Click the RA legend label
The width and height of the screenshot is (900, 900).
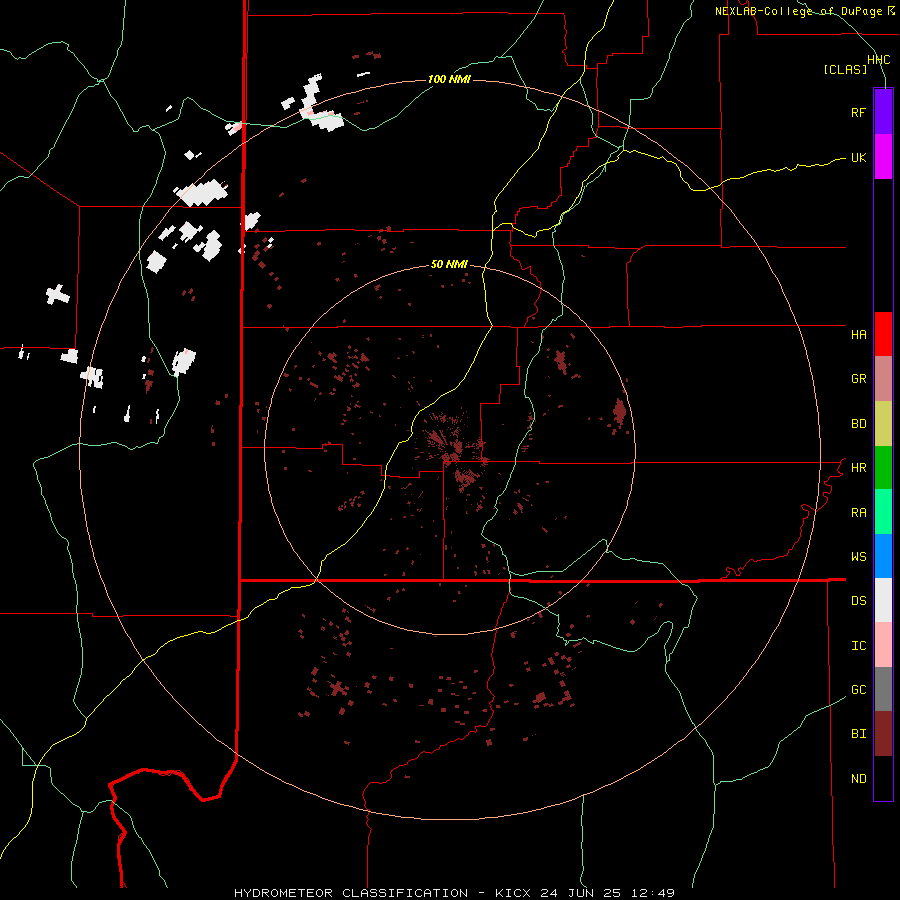pos(858,513)
